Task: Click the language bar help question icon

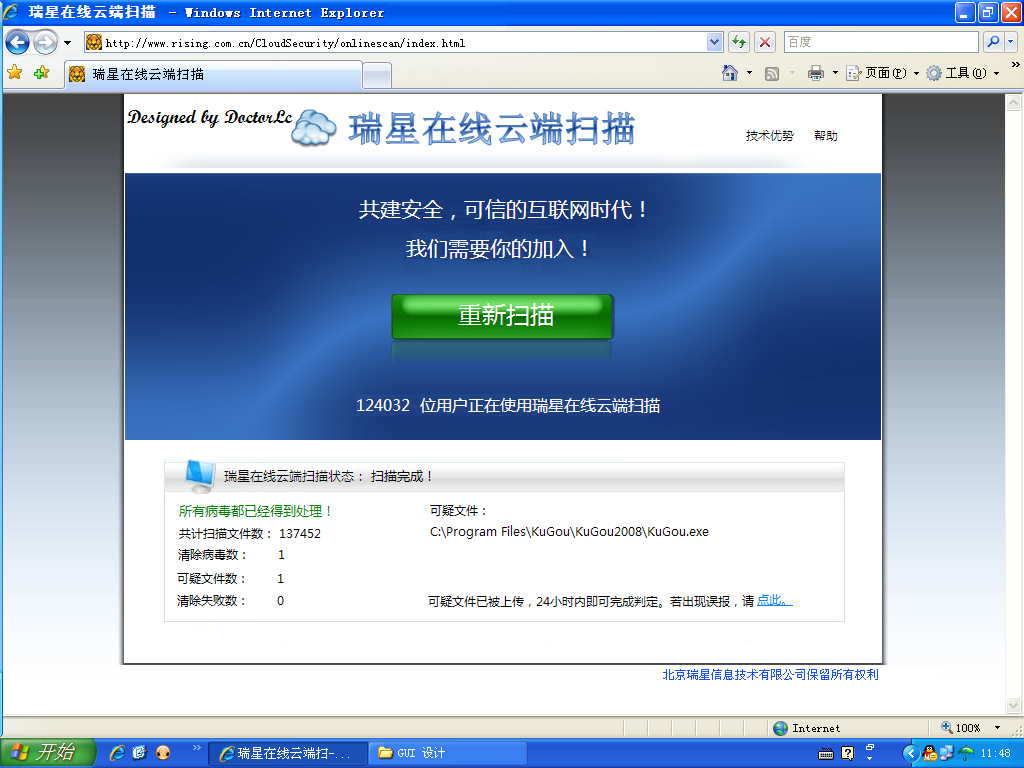Action: [848, 754]
